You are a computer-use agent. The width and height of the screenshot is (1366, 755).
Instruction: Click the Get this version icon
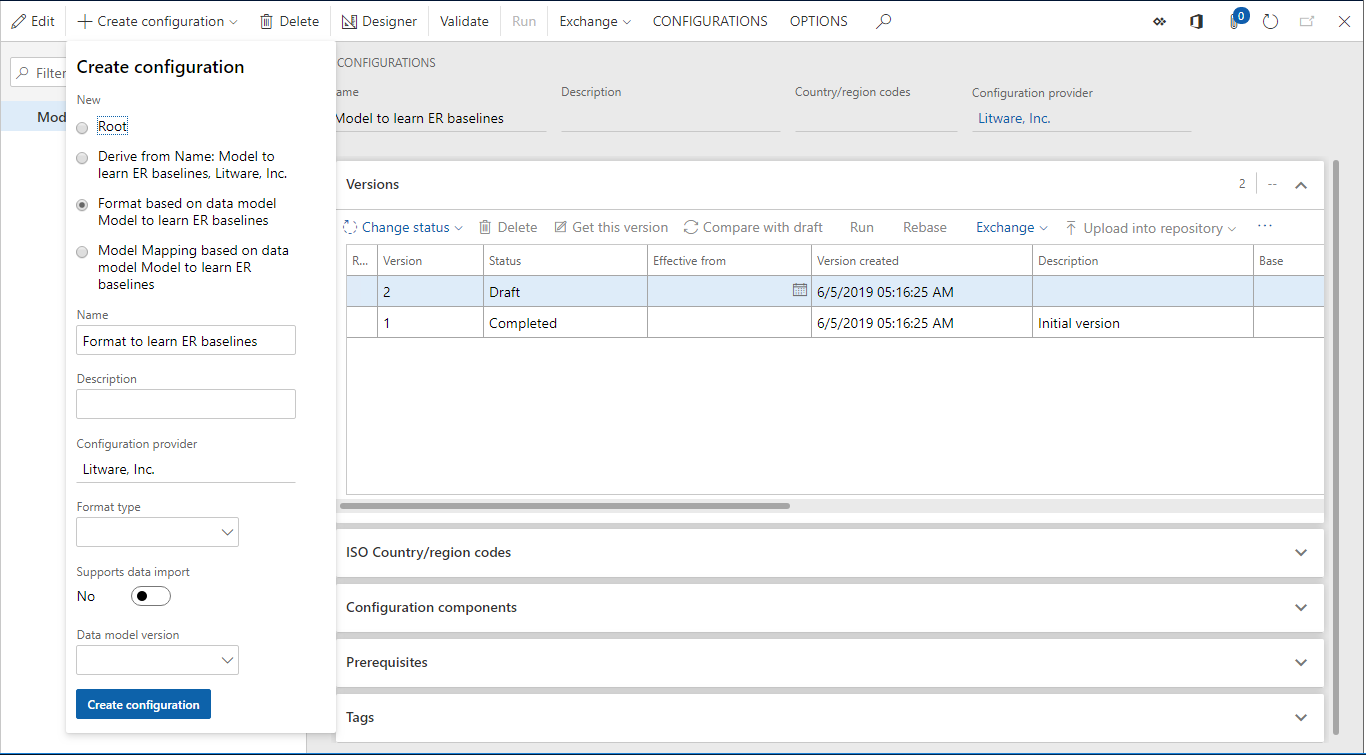pyautogui.click(x=610, y=227)
